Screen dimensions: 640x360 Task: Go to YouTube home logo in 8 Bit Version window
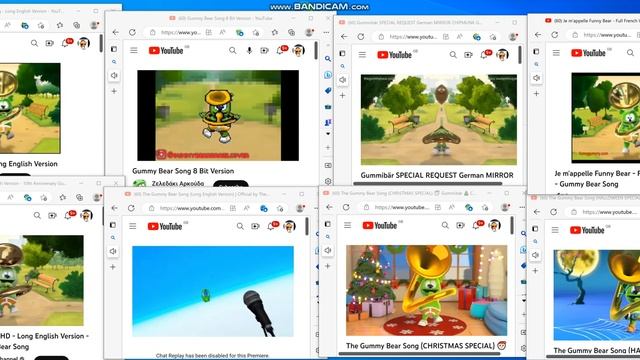point(166,51)
